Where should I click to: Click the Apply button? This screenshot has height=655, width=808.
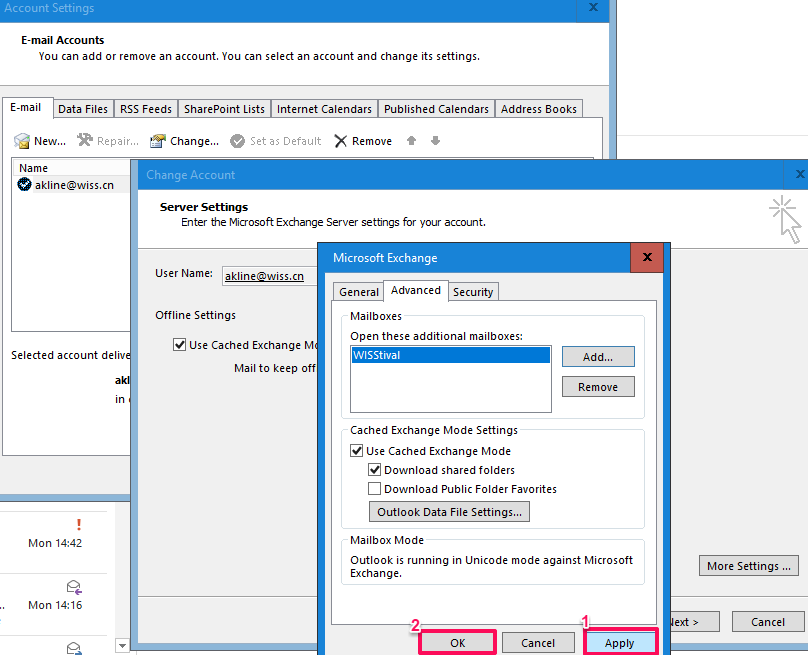click(619, 643)
